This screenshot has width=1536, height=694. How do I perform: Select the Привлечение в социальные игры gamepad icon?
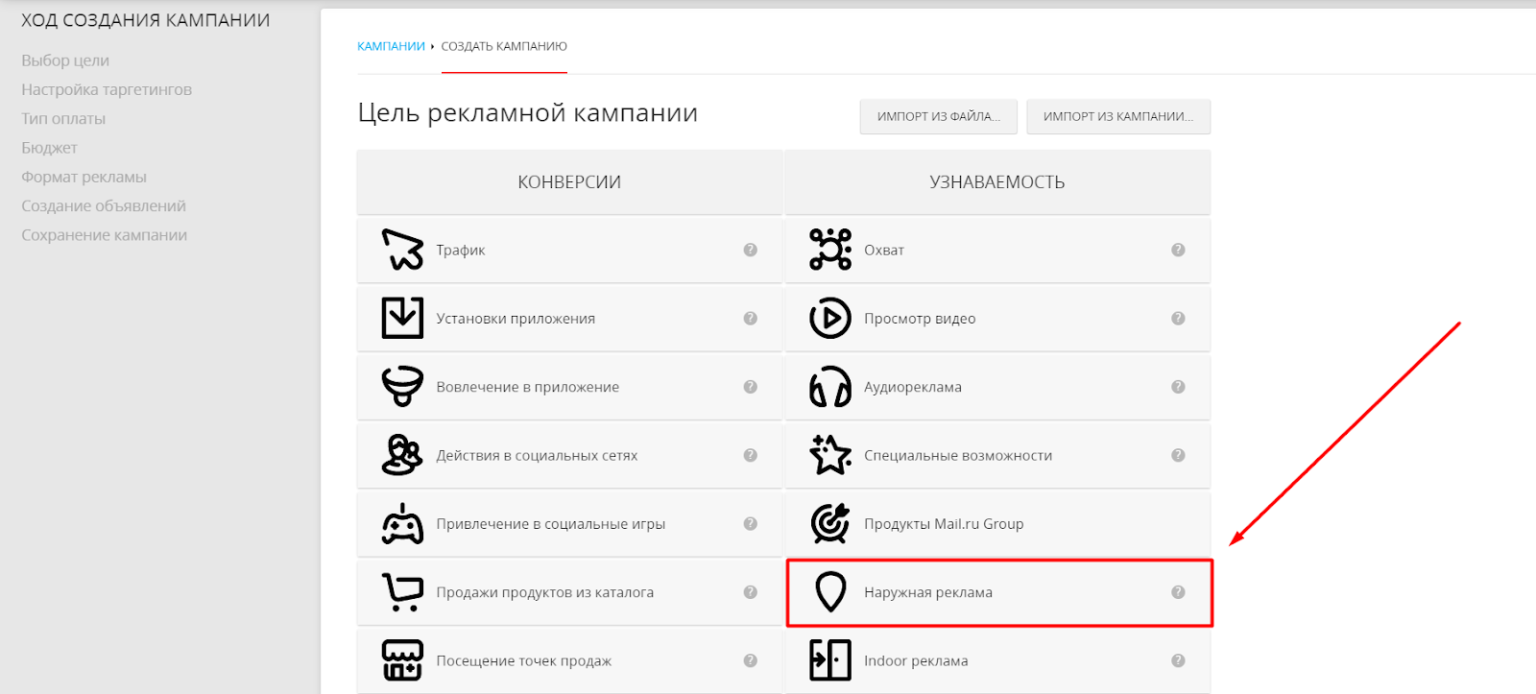(402, 524)
